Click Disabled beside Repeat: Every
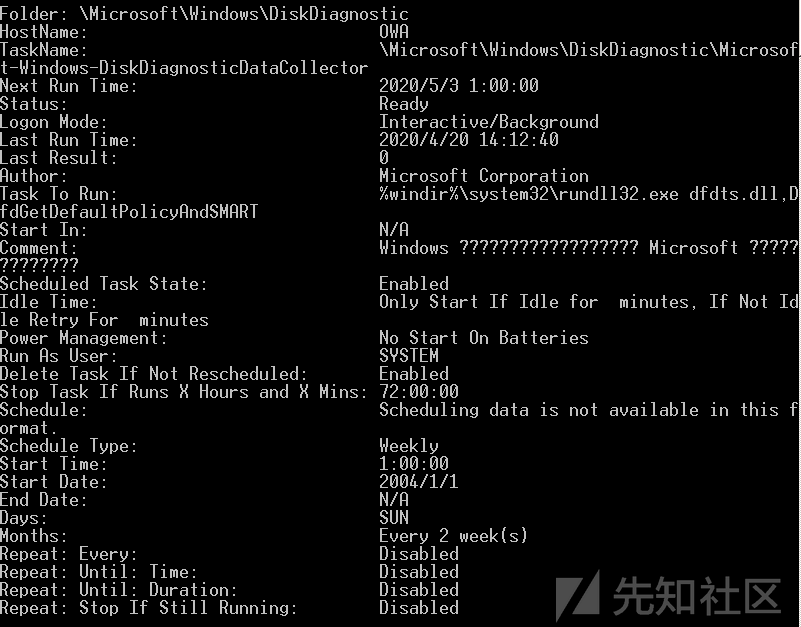This screenshot has height=627, width=801. pyautogui.click(x=419, y=553)
